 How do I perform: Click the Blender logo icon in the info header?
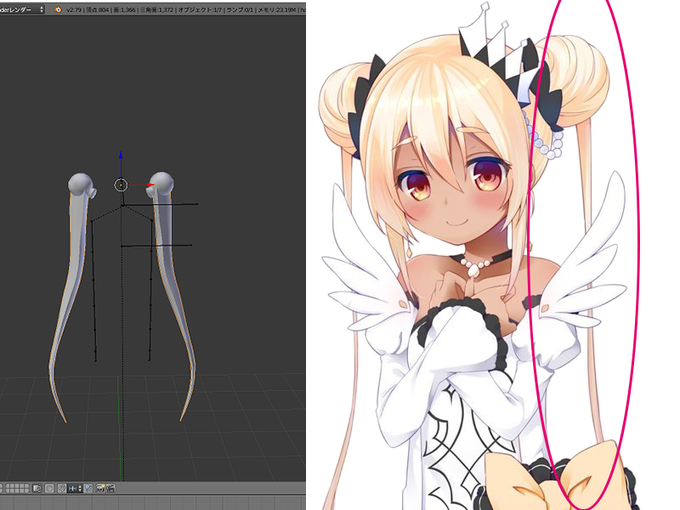[58, 10]
